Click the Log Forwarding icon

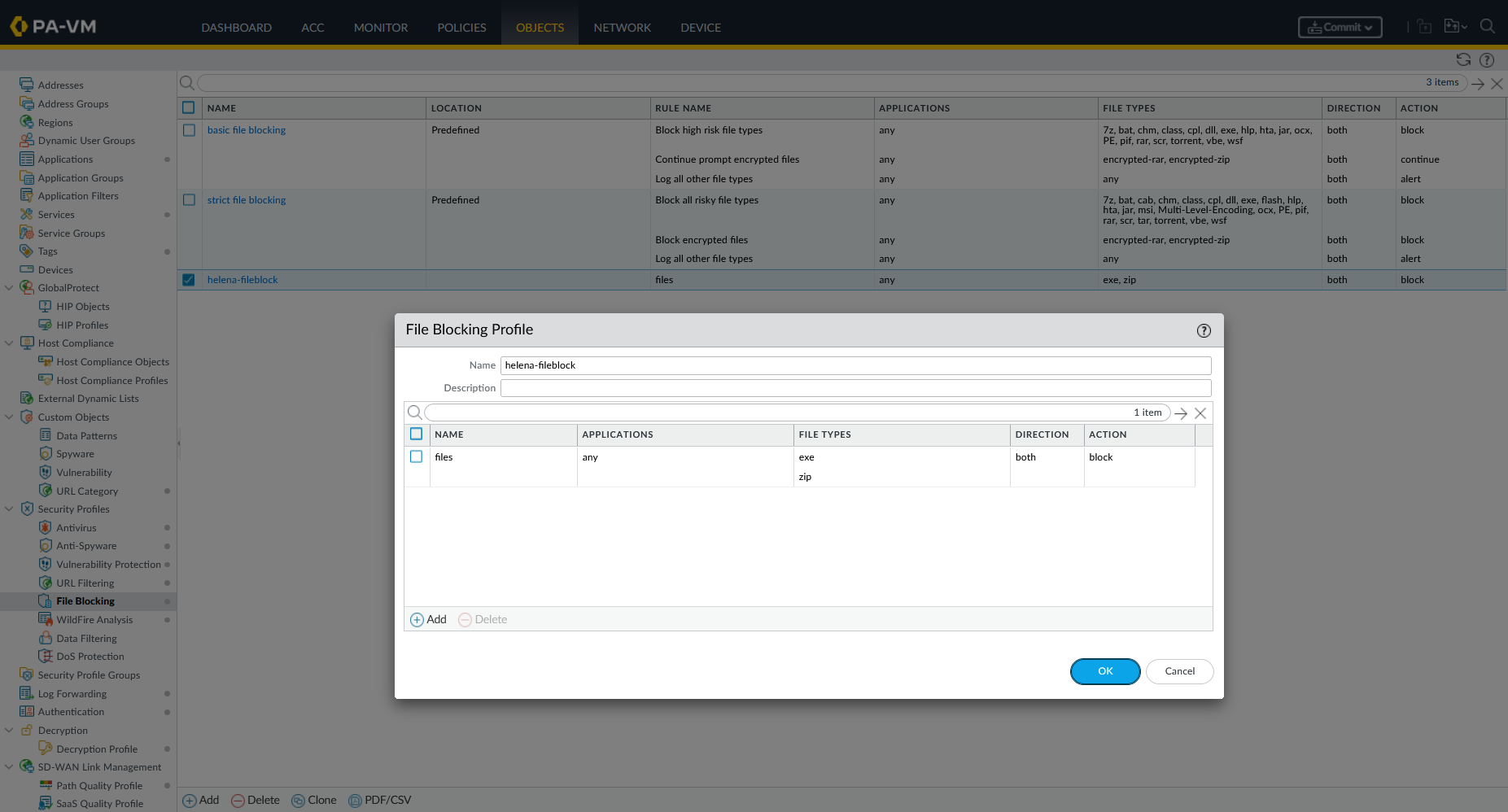[27, 693]
